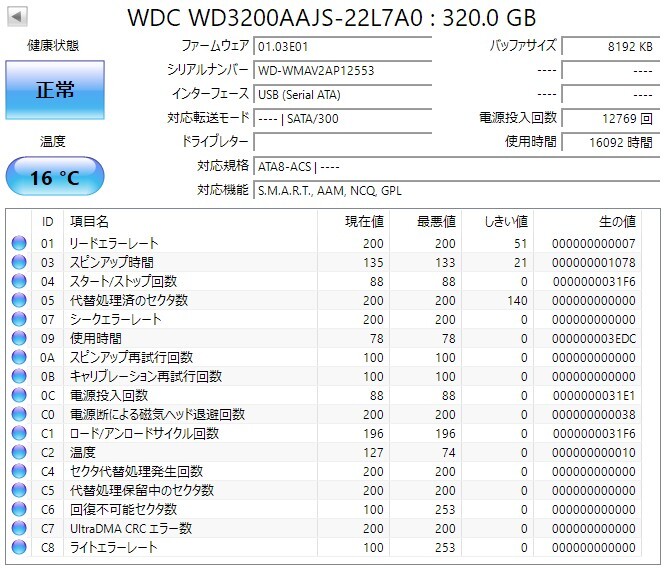
Task: Click raw value 000000000010 in temperature row
Action: coord(594,453)
